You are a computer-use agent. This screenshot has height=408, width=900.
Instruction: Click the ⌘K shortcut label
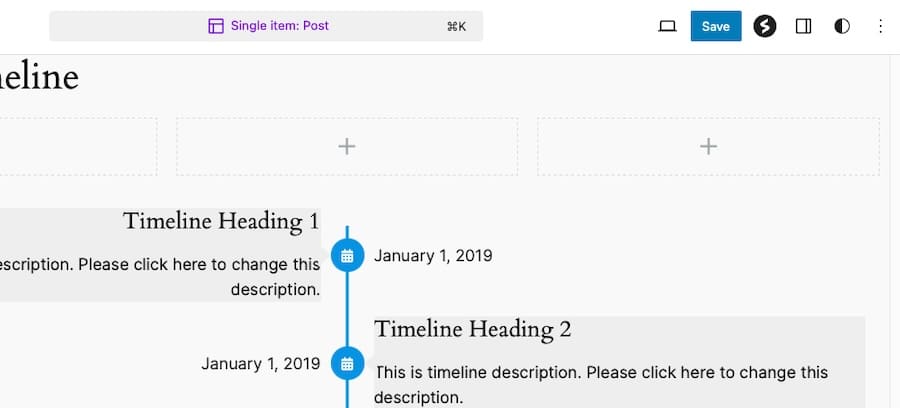[456, 26]
